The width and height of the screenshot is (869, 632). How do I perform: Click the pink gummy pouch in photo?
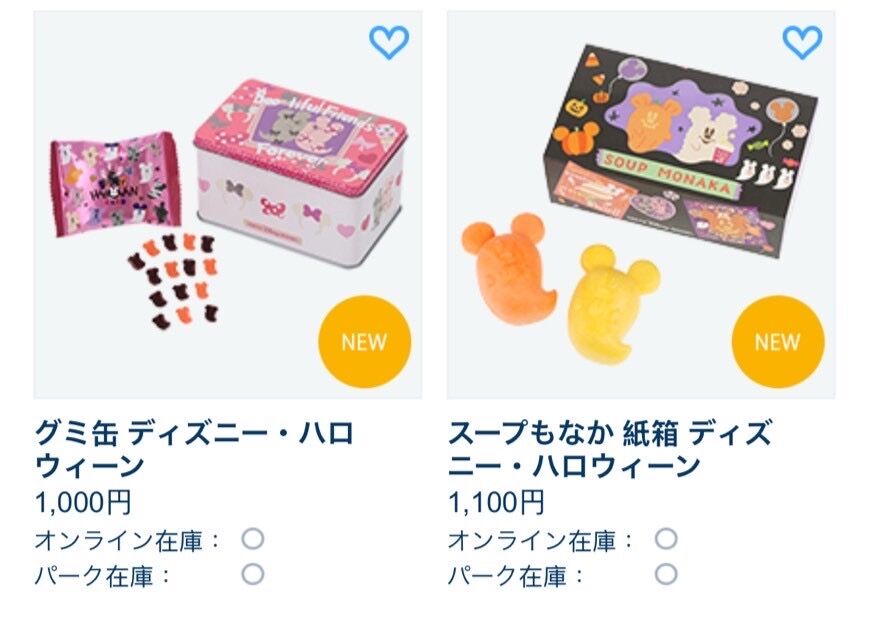115,182
